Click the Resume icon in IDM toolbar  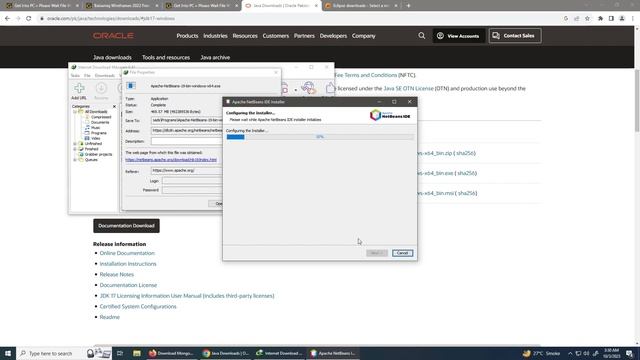101,88
